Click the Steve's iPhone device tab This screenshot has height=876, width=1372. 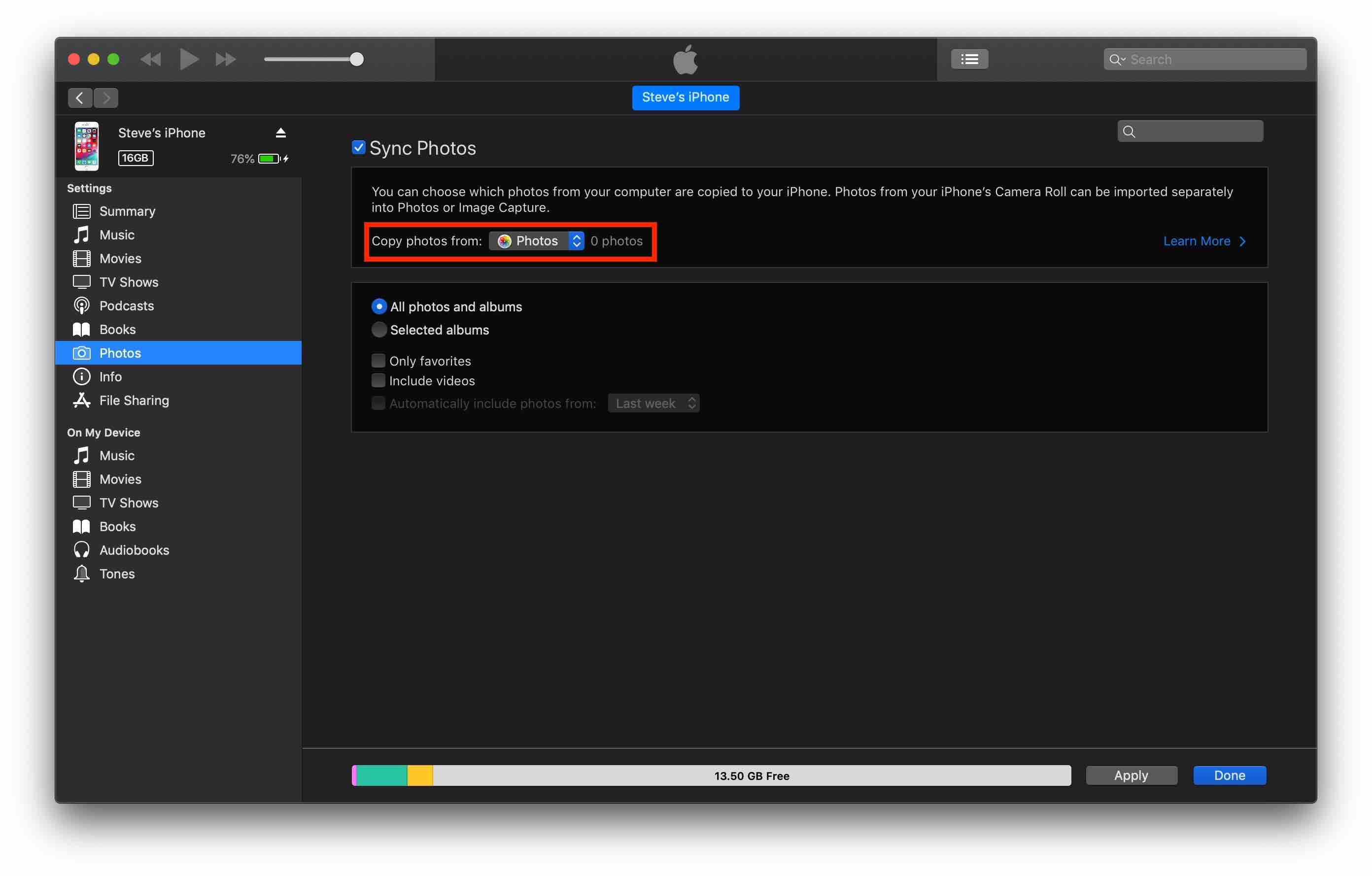(686, 98)
